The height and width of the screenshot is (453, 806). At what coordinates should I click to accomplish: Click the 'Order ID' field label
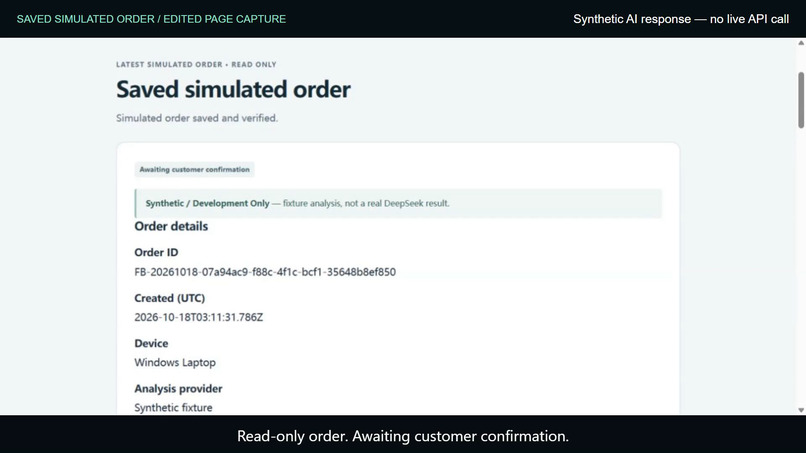[x=156, y=252]
